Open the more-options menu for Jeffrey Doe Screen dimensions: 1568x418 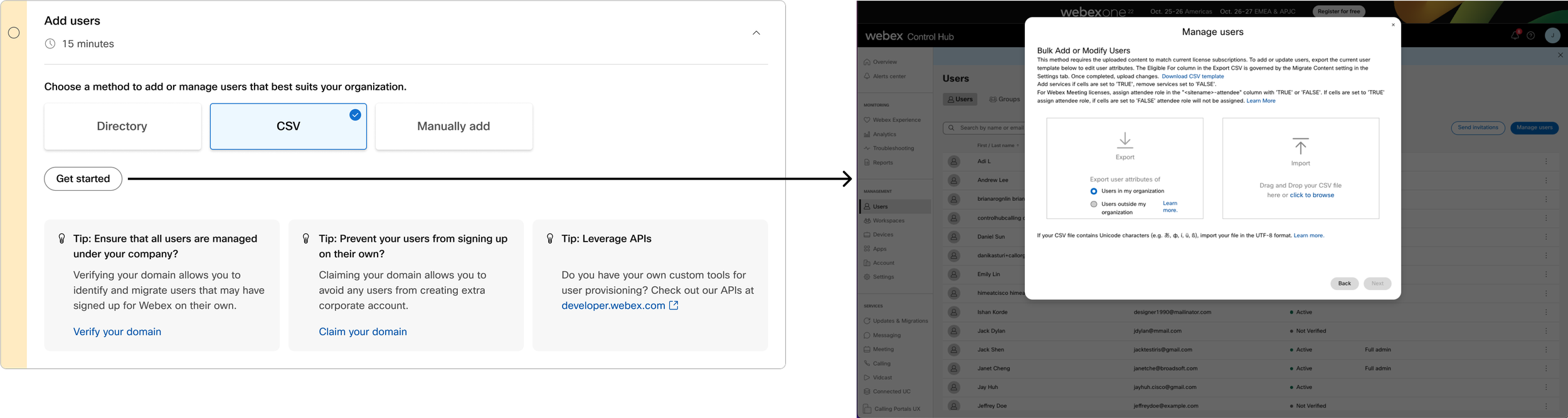tap(1546, 406)
